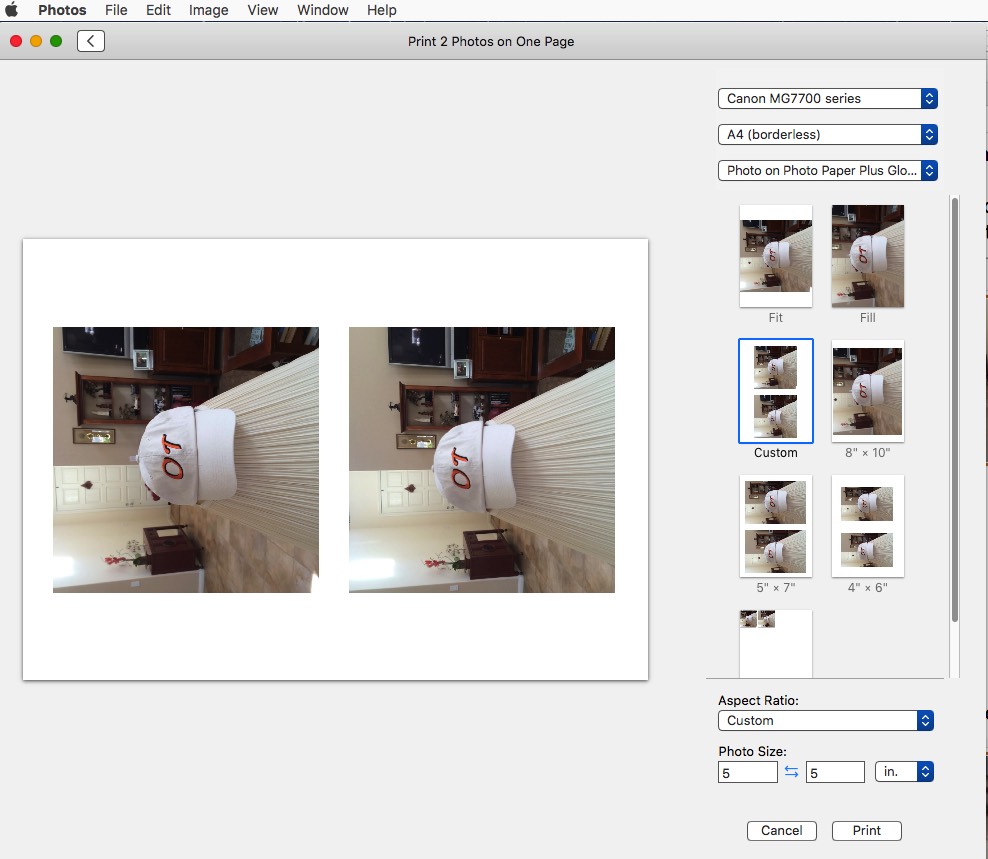The height and width of the screenshot is (859, 988).
Task: Open the inches unit dropdown
Action: click(904, 772)
